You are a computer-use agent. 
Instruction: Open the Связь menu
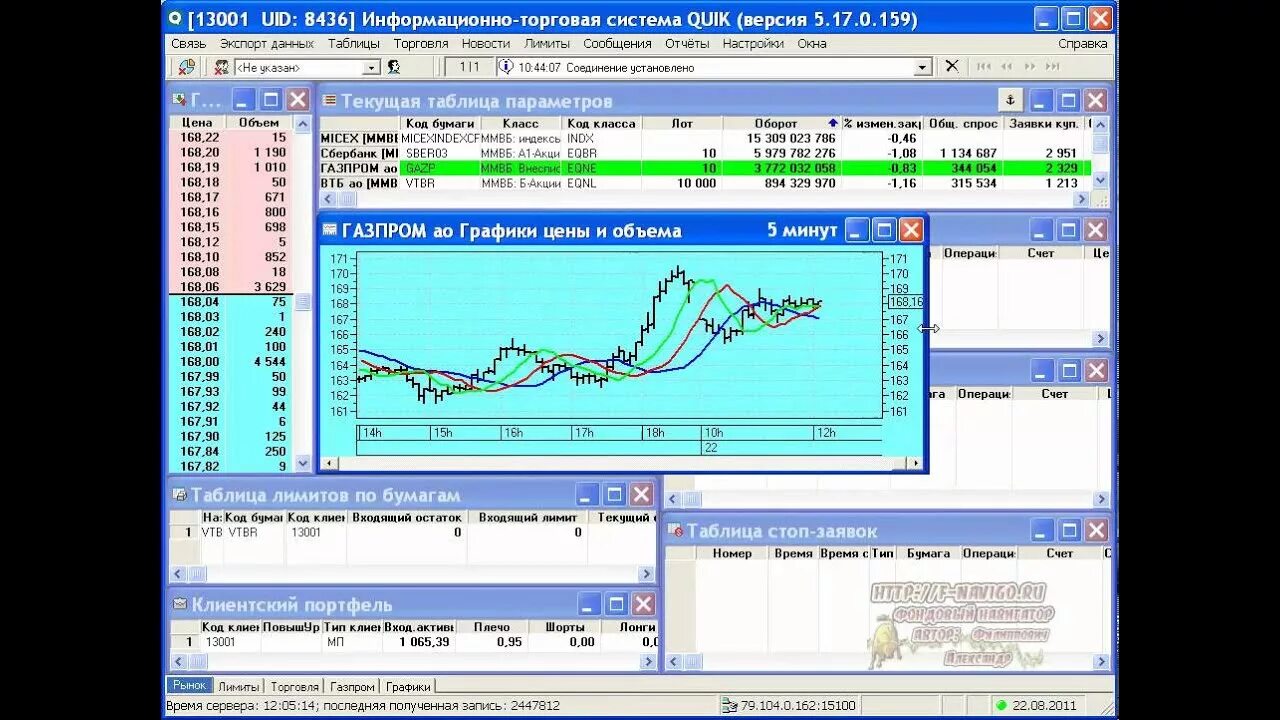coord(188,43)
